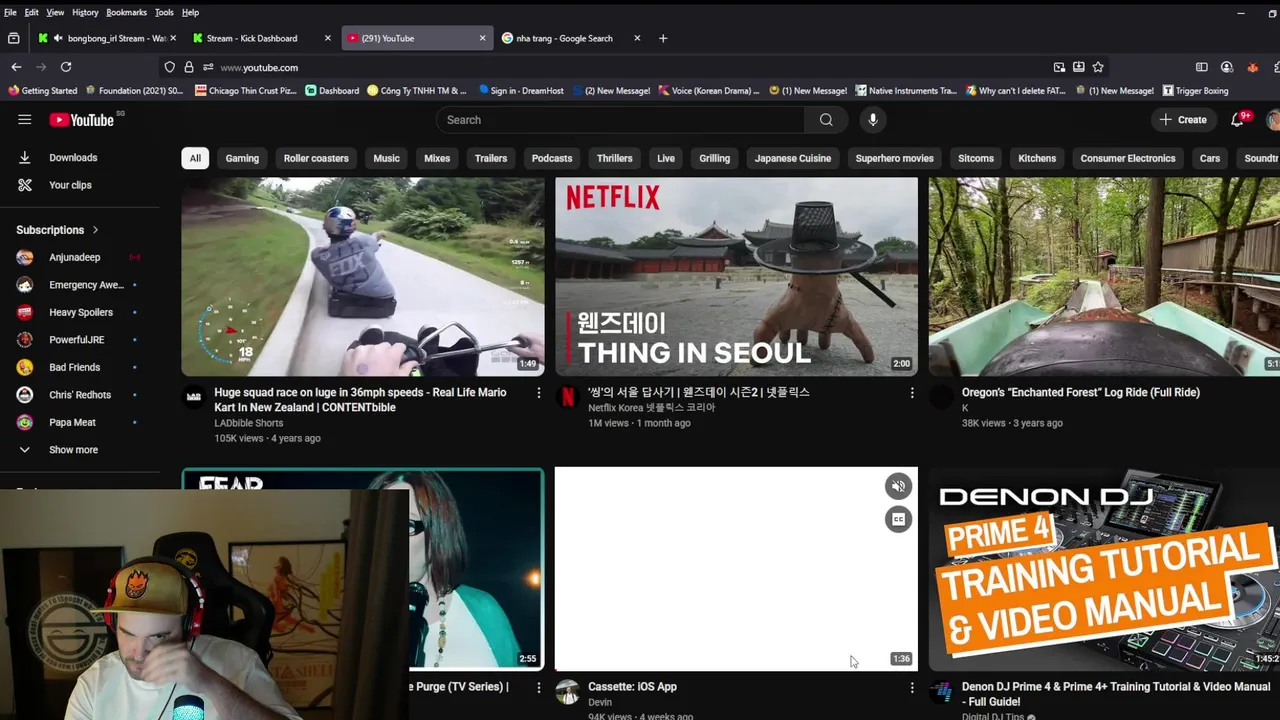Open the Enchanted Forest Log Ride thumbnail
Image resolution: width=1280 pixels, height=720 pixels.
point(1104,277)
